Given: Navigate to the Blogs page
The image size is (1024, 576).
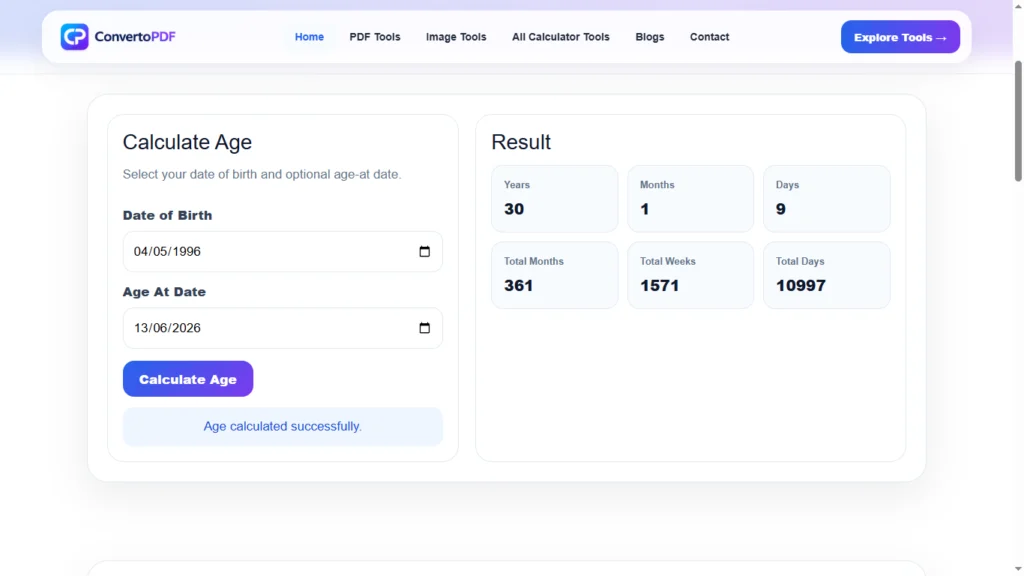Looking at the screenshot, I should tap(650, 37).
